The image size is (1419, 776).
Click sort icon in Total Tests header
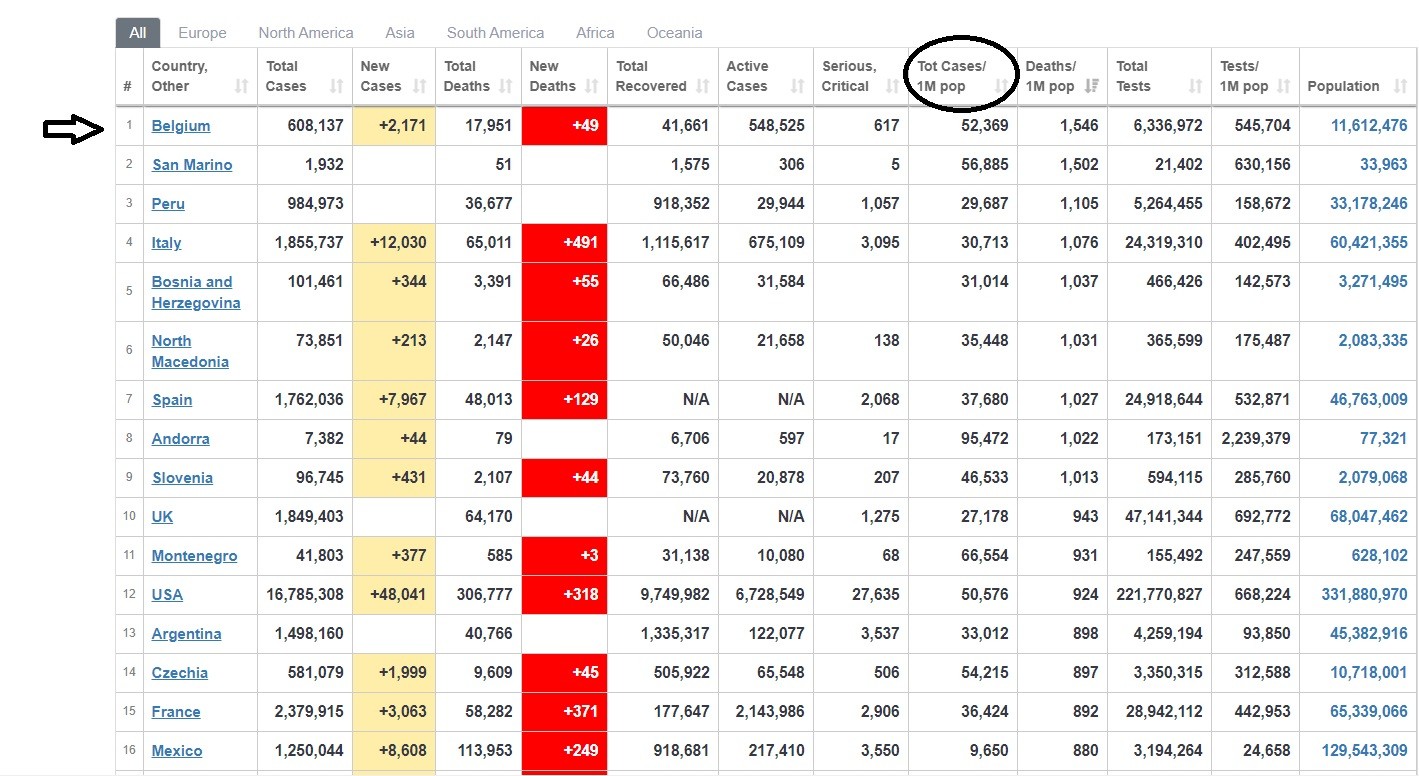[1195, 87]
